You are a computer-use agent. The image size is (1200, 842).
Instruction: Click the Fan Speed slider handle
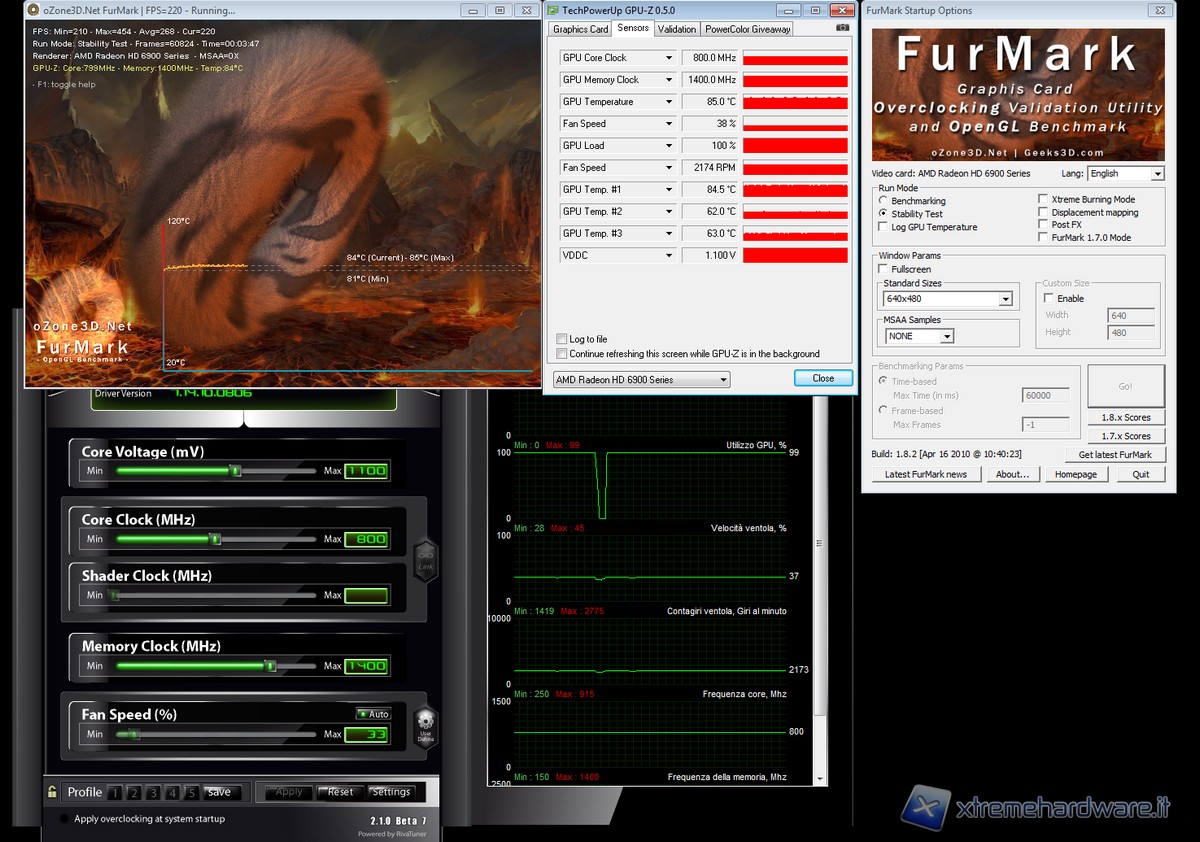pos(134,734)
